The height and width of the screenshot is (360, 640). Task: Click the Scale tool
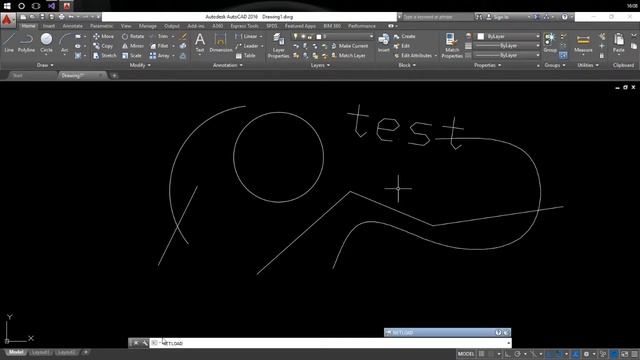click(131, 56)
